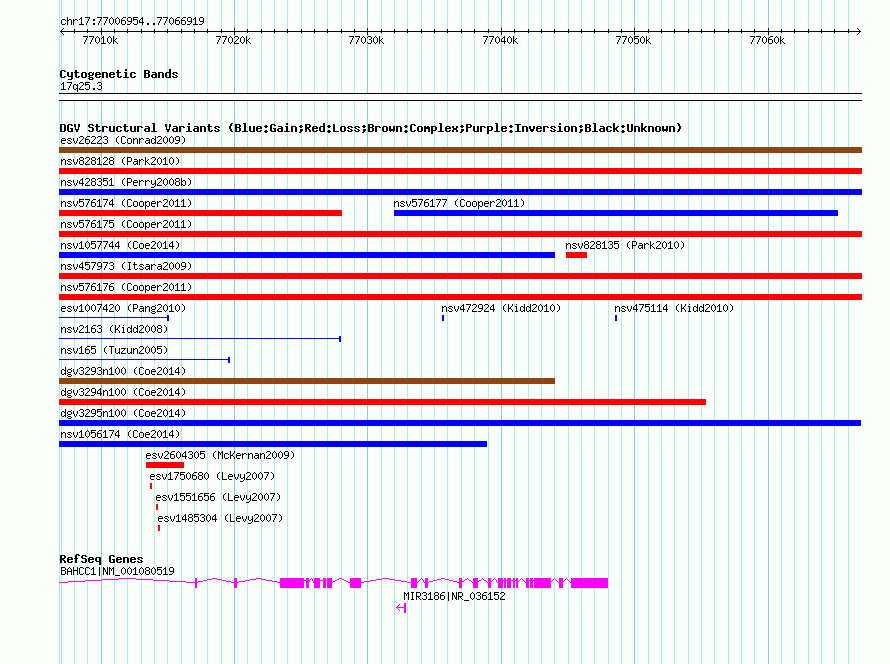Select dgv3294n100 (Coe2014) label

(x=123, y=392)
